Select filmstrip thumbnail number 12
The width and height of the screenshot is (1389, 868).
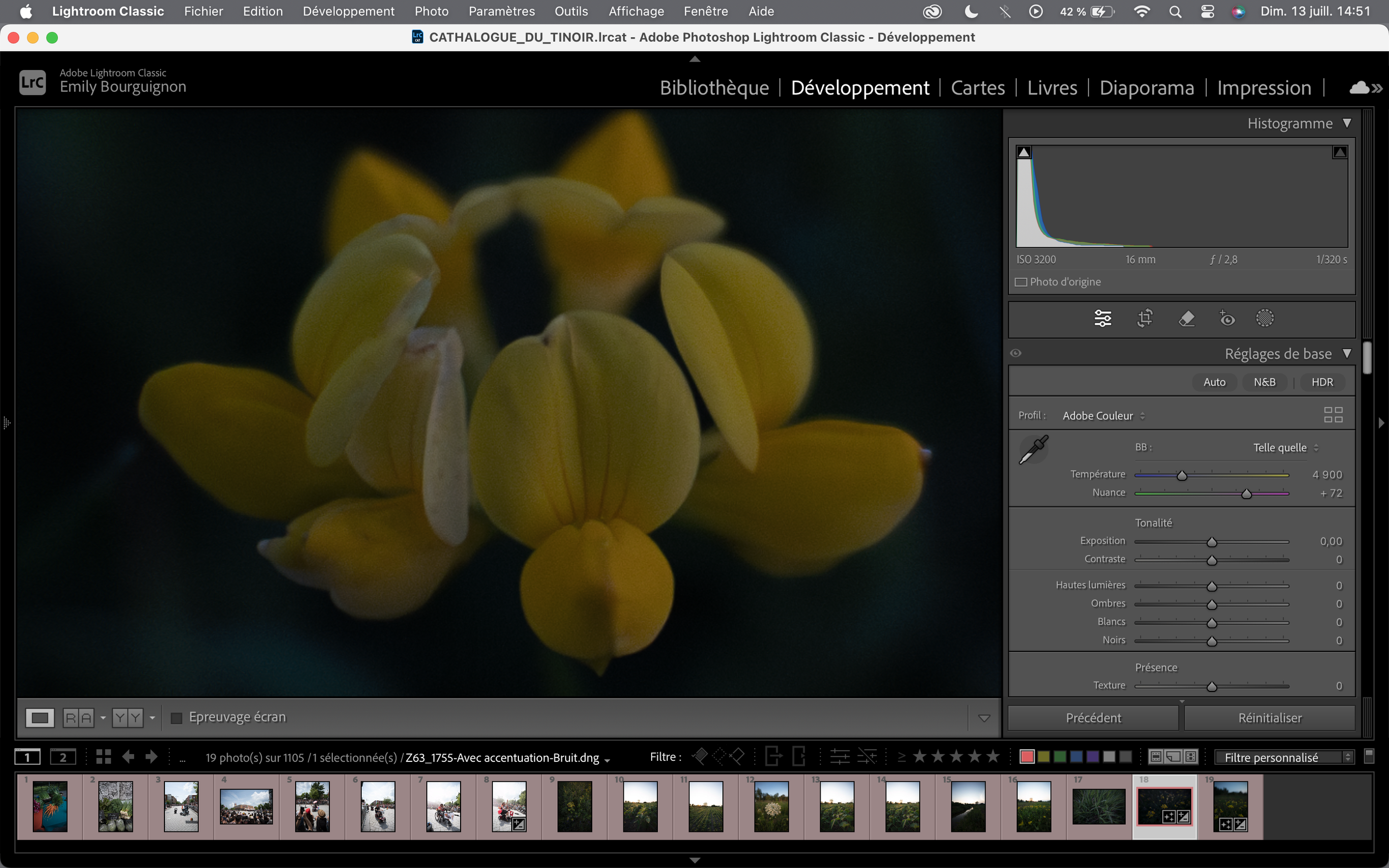(x=771, y=806)
